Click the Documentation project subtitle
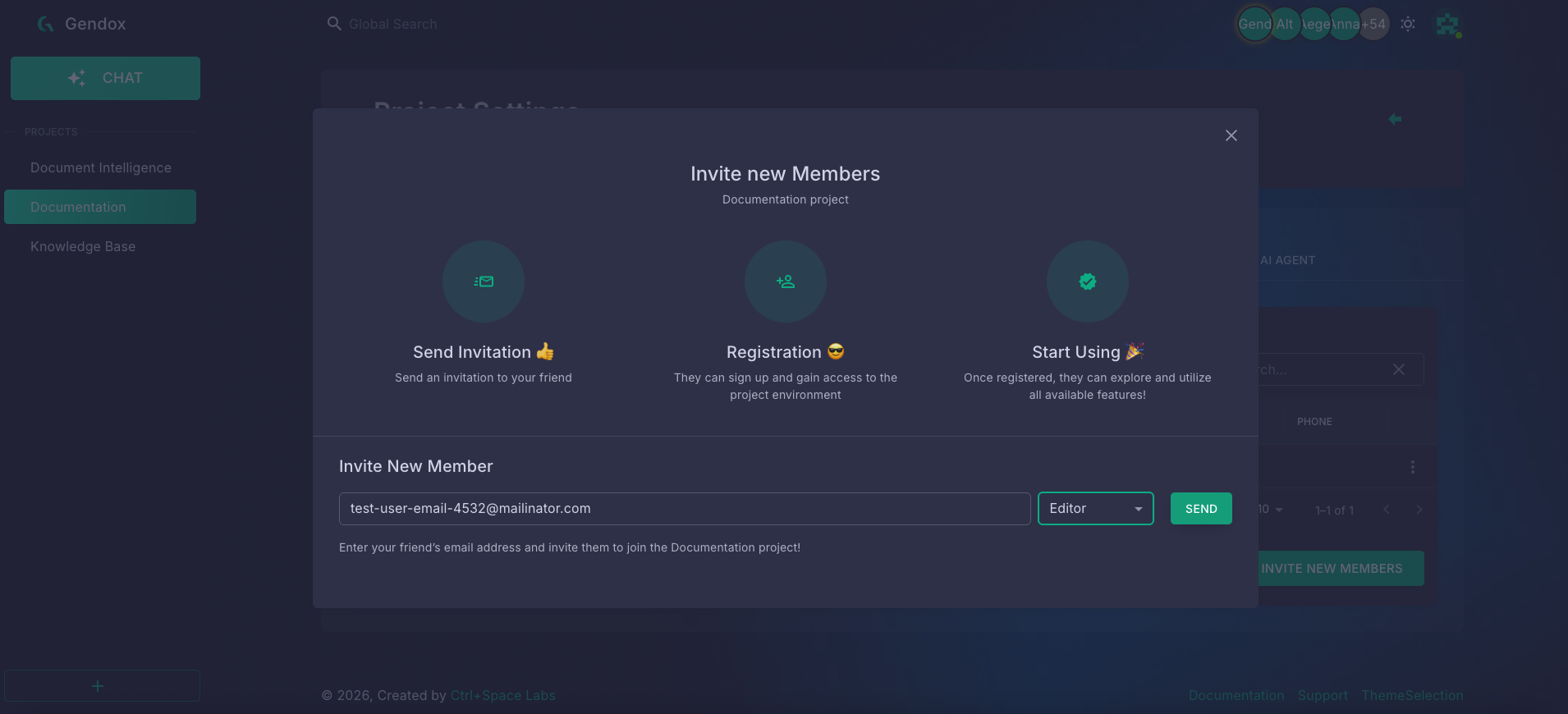The height and width of the screenshot is (714, 1568). (786, 199)
